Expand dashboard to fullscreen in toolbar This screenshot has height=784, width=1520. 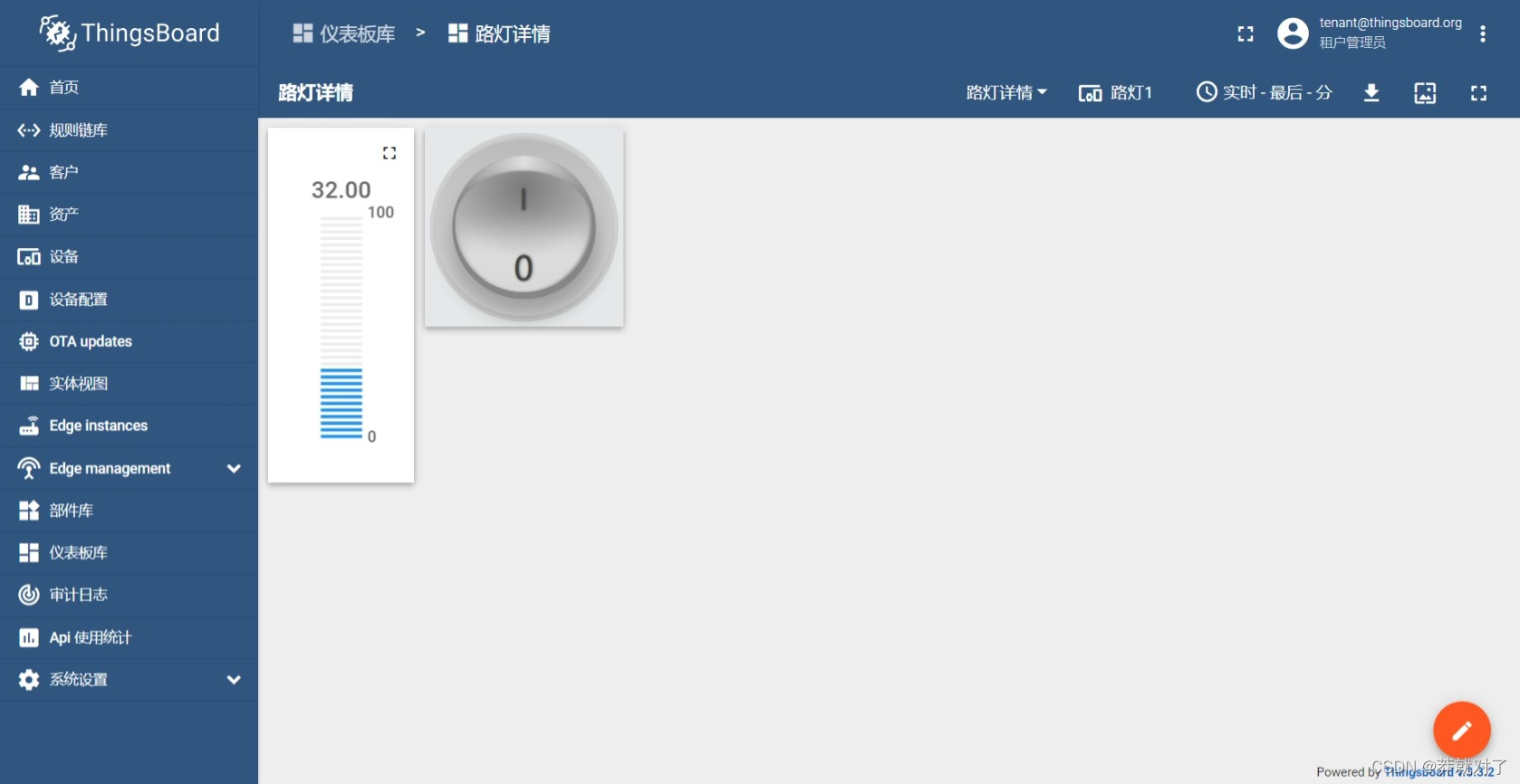coord(1478,92)
